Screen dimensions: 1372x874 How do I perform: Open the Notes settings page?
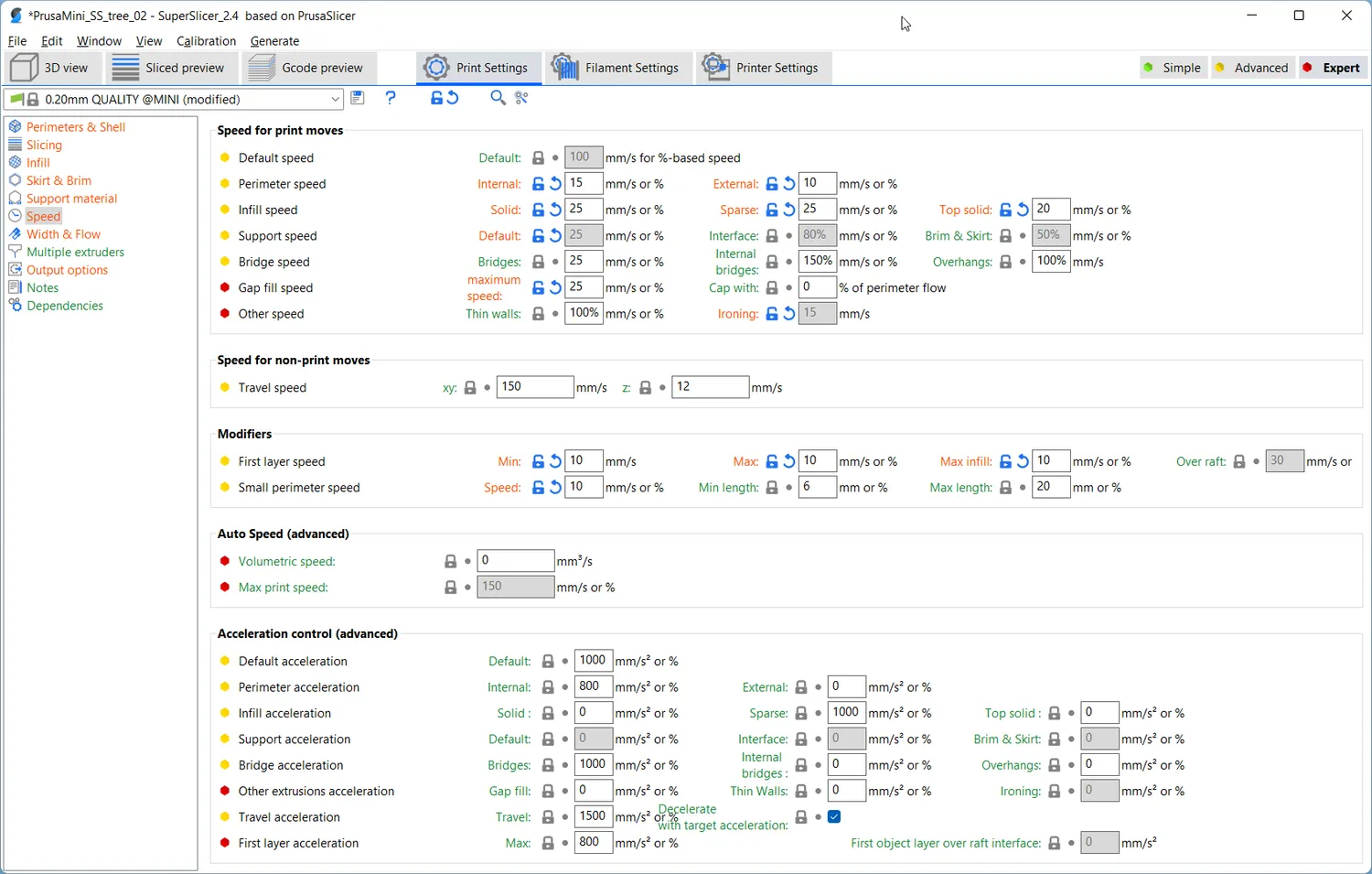coord(42,287)
